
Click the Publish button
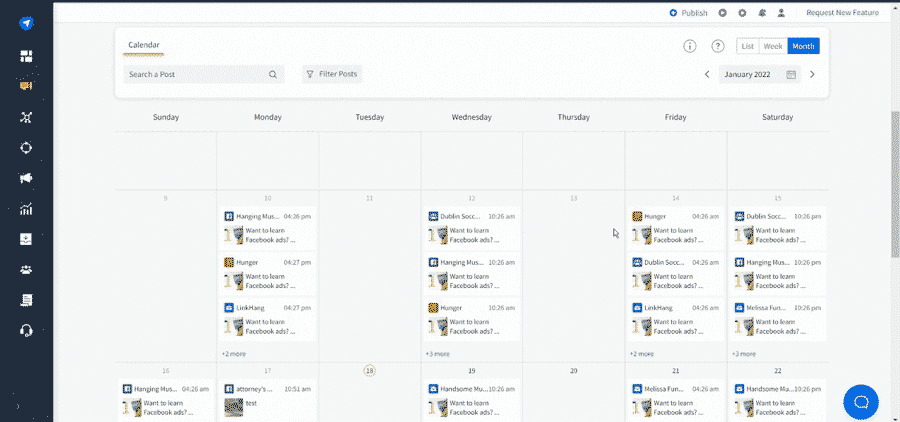(x=688, y=13)
